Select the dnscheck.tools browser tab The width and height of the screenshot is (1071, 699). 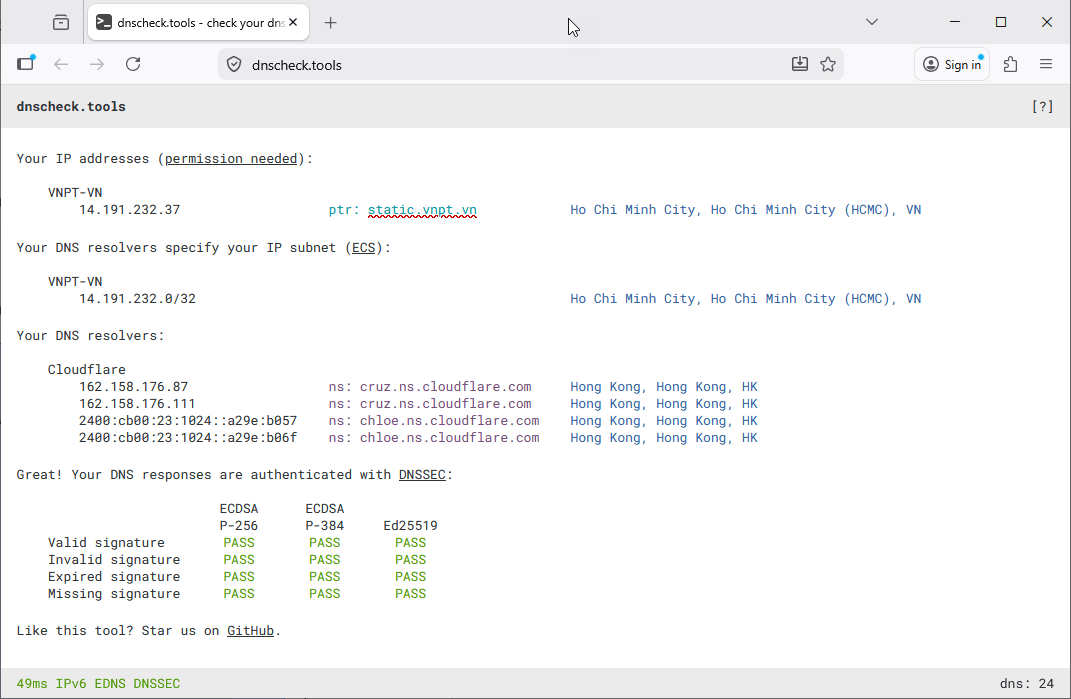[x=198, y=23]
